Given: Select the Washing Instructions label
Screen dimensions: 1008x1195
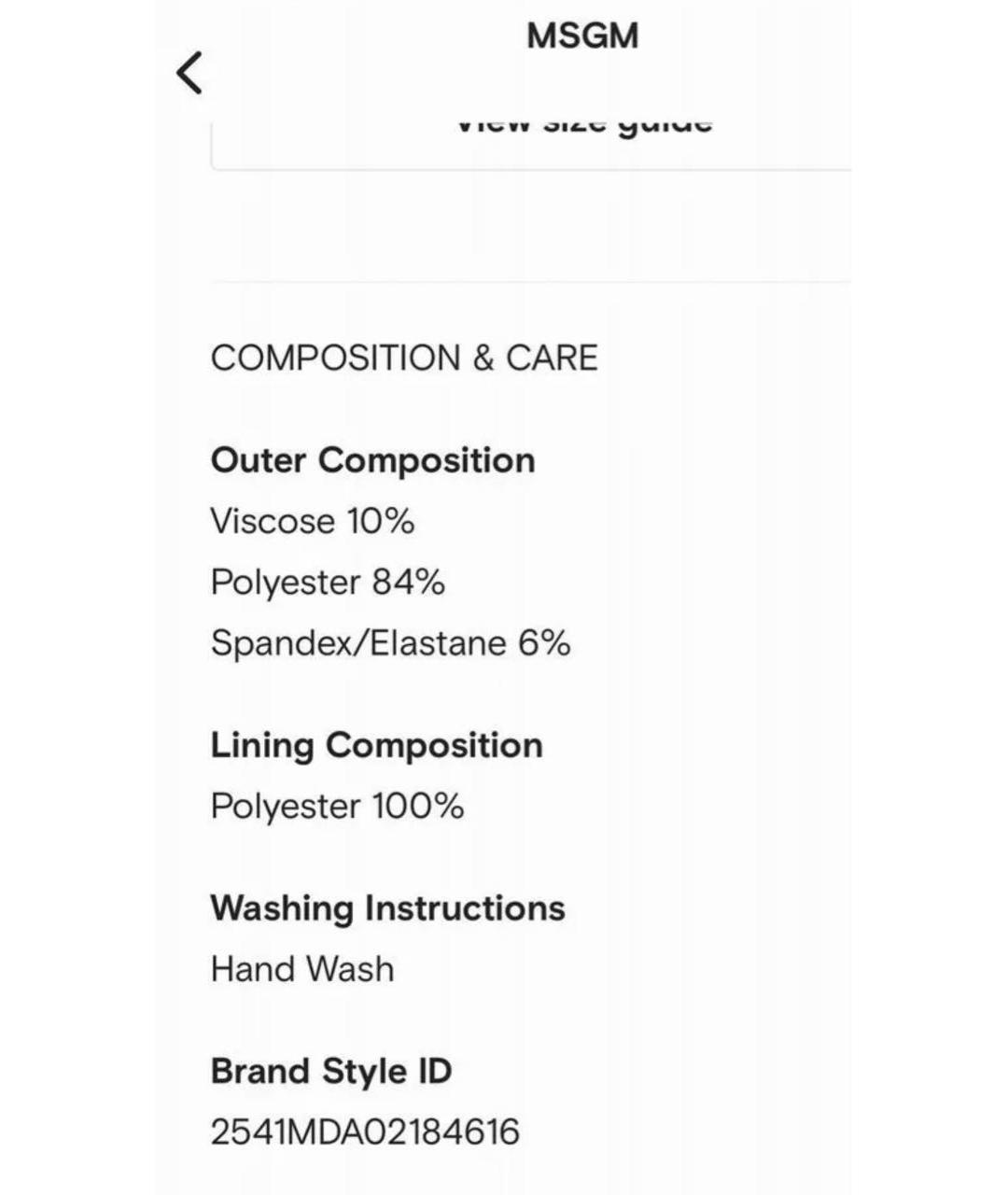Looking at the screenshot, I should (x=387, y=908).
